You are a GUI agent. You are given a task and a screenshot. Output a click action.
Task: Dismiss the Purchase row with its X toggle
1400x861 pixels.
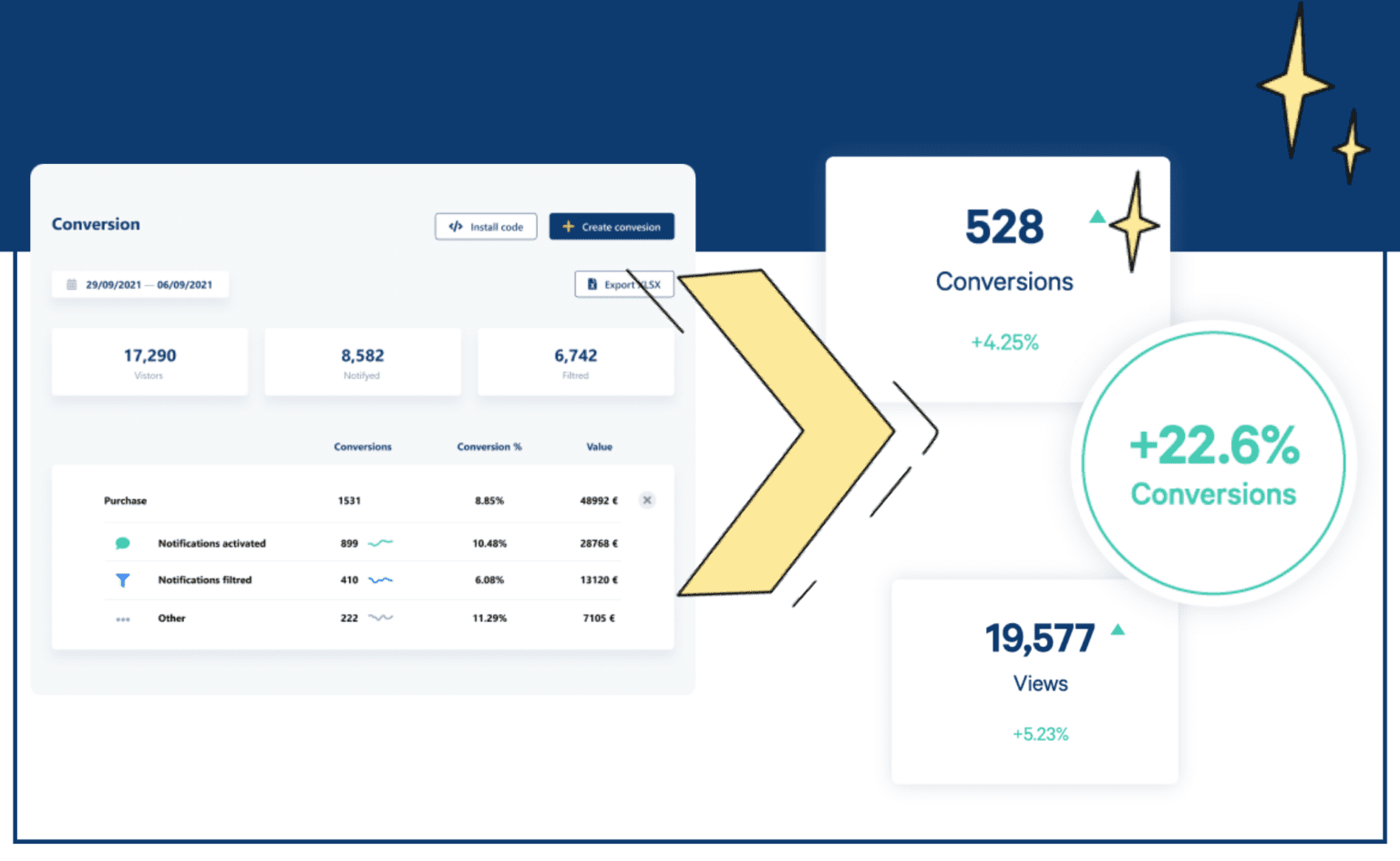click(647, 500)
